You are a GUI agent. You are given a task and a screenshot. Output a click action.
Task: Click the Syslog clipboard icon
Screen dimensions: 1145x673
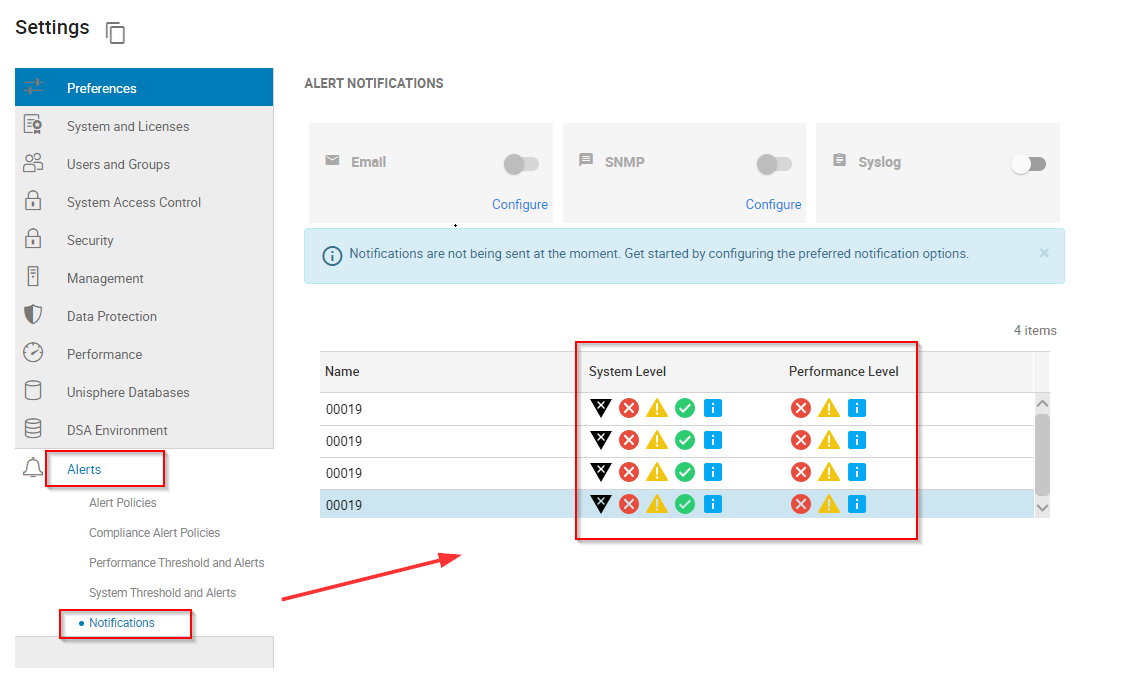click(840, 160)
